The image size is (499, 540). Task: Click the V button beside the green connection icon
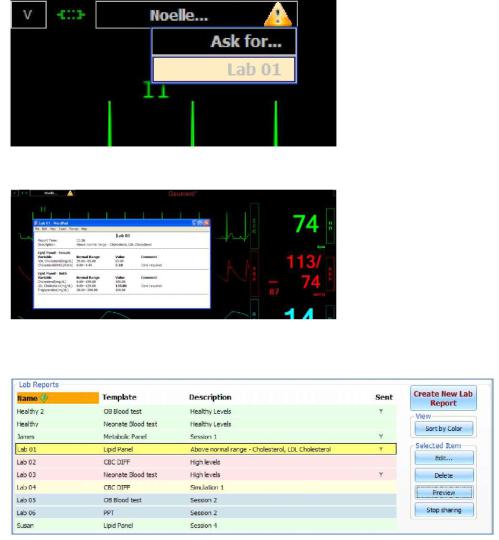point(29,14)
